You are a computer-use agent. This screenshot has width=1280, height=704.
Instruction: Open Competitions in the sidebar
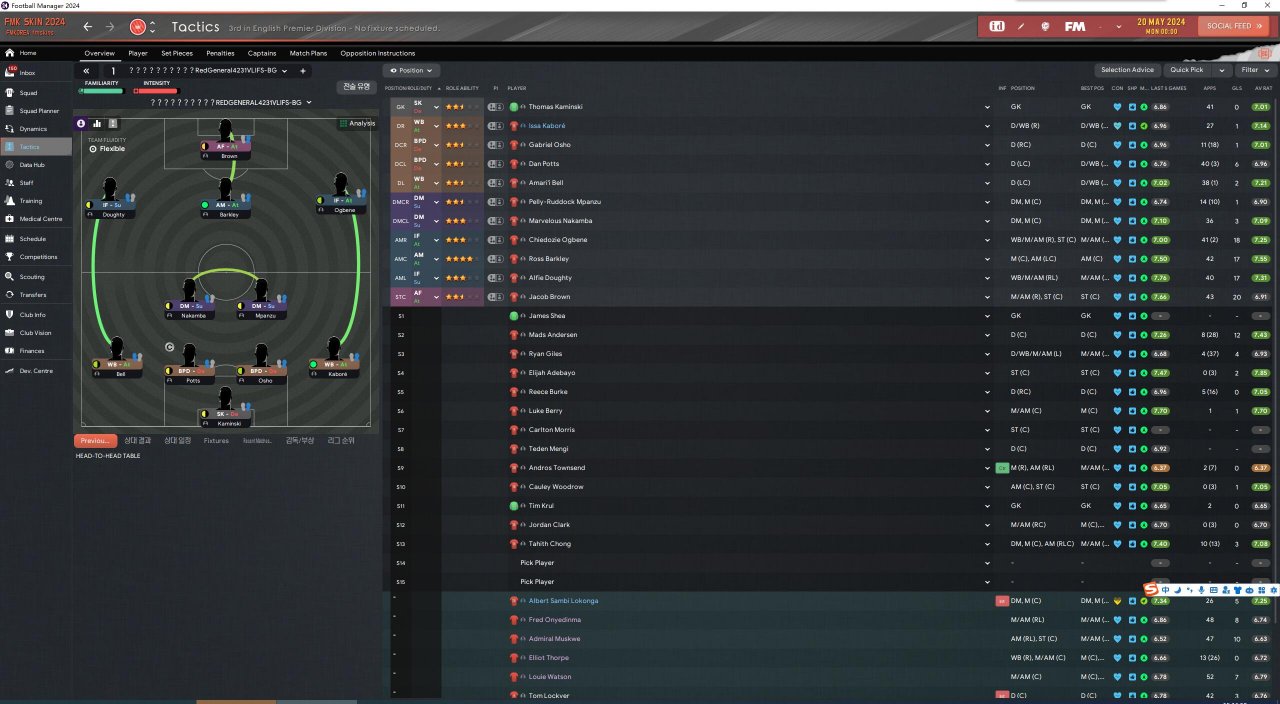38,257
